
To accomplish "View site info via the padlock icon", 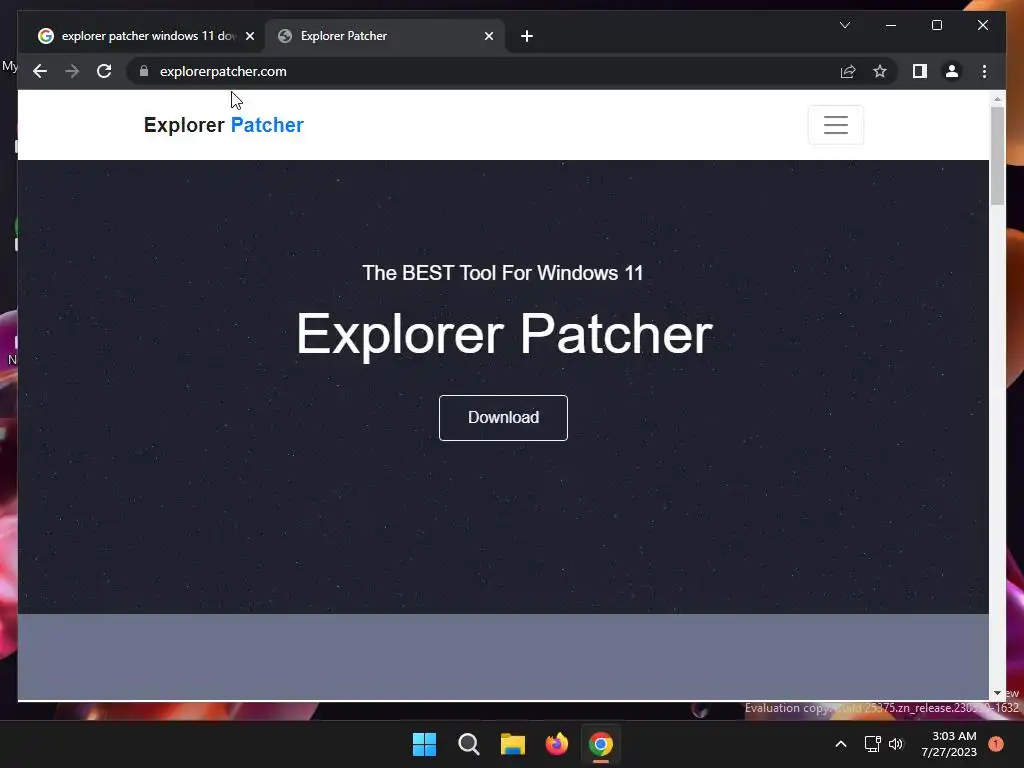I will click(x=144, y=71).
